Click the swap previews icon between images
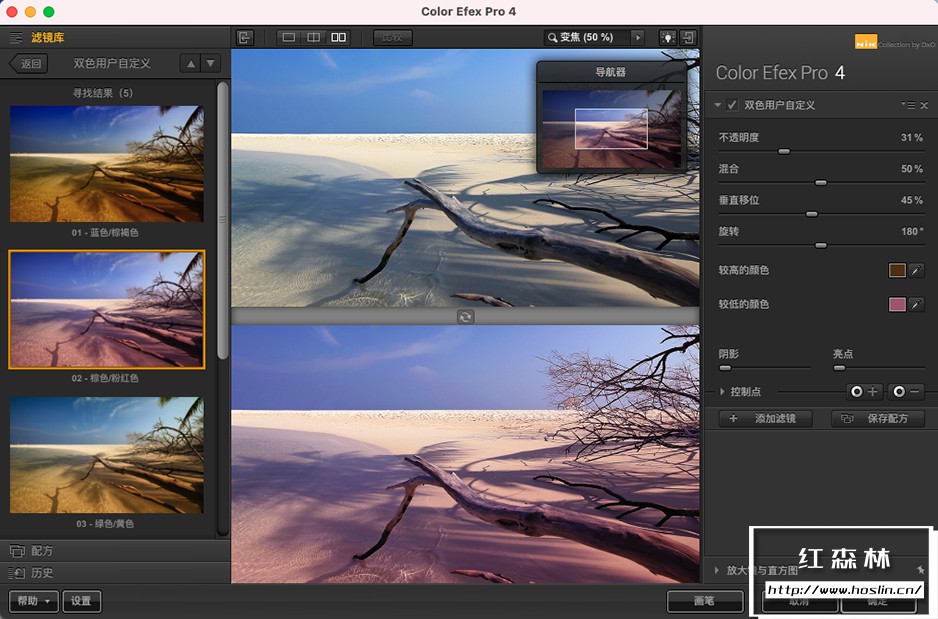938x619 pixels. [465, 316]
